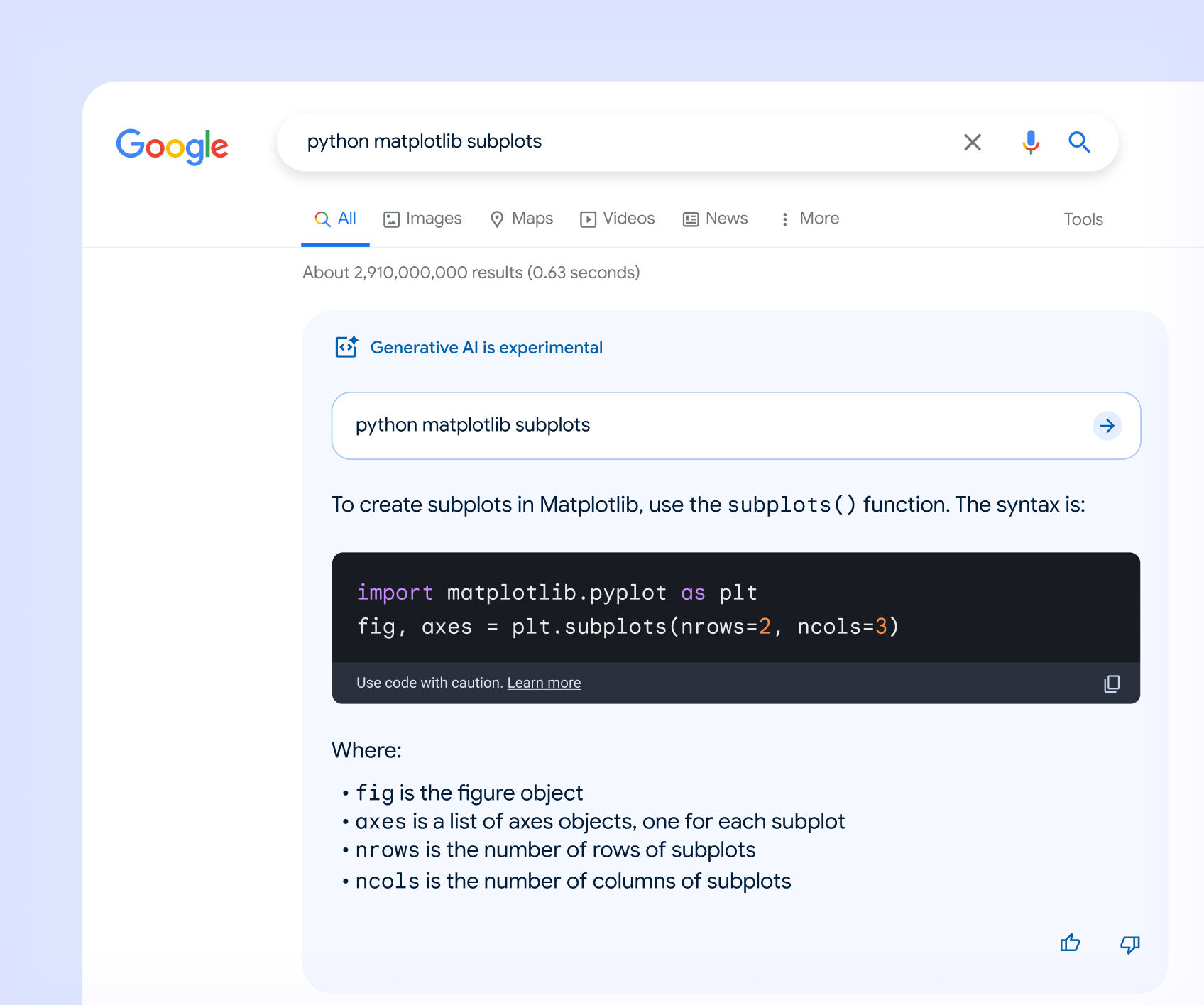Switch to the Images tab
1204x1005 pixels.
[x=422, y=219]
